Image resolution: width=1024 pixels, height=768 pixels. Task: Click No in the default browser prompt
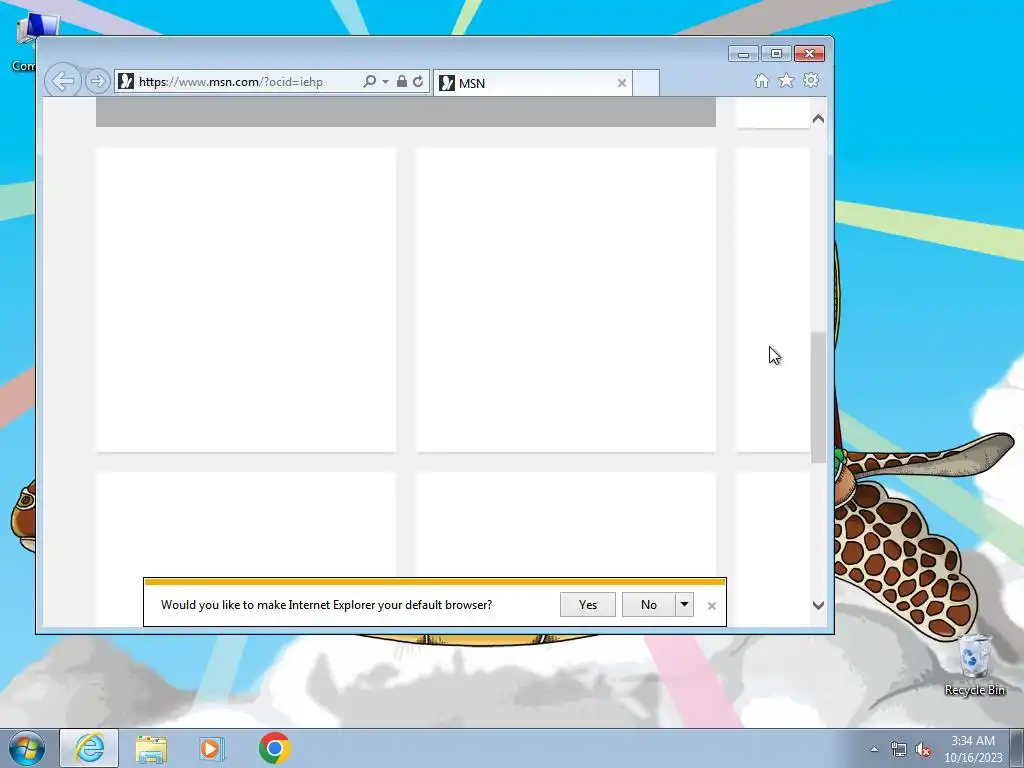tap(648, 605)
